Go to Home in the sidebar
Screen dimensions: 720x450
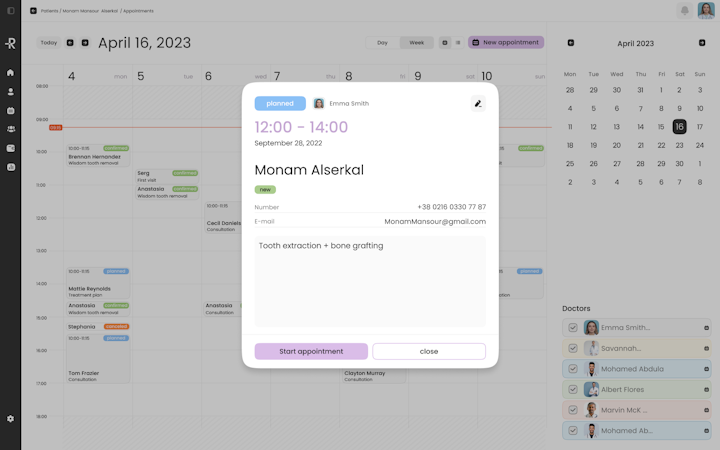(11, 73)
